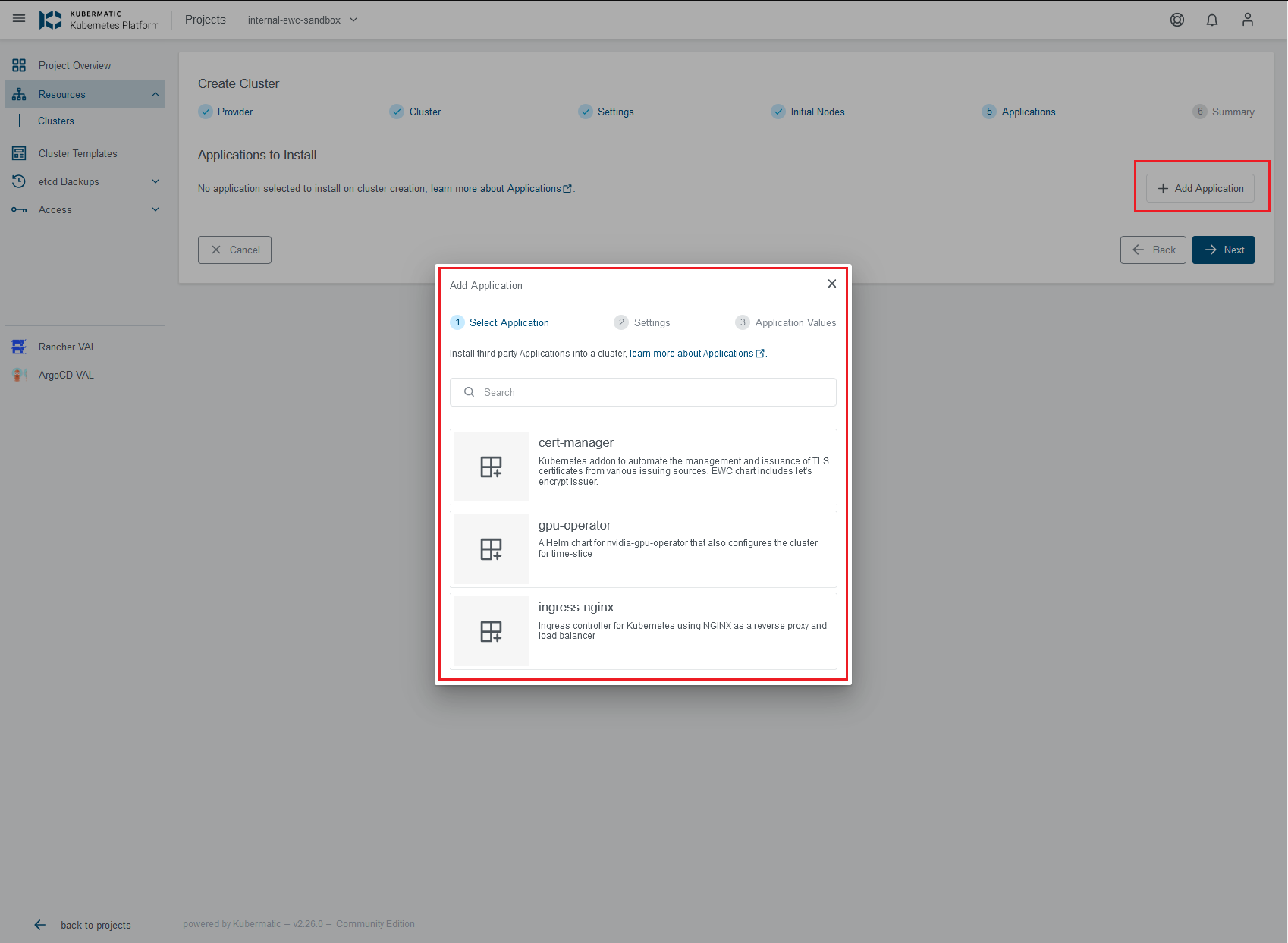Close the Add Application dialog

click(x=832, y=284)
